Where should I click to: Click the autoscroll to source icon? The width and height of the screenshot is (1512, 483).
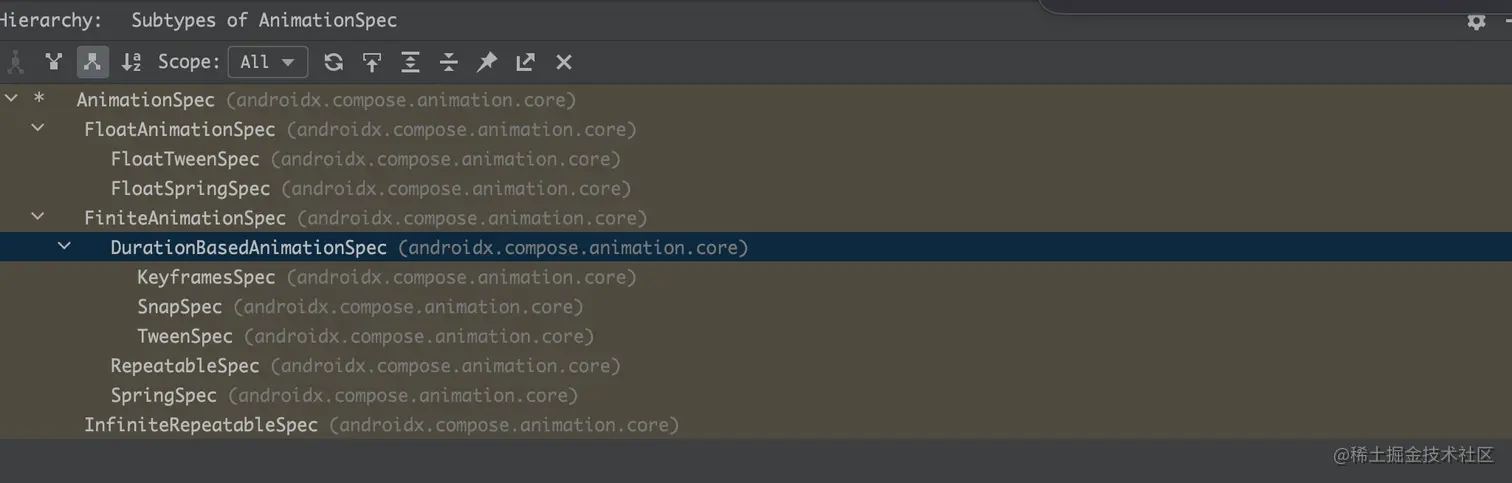pos(372,62)
